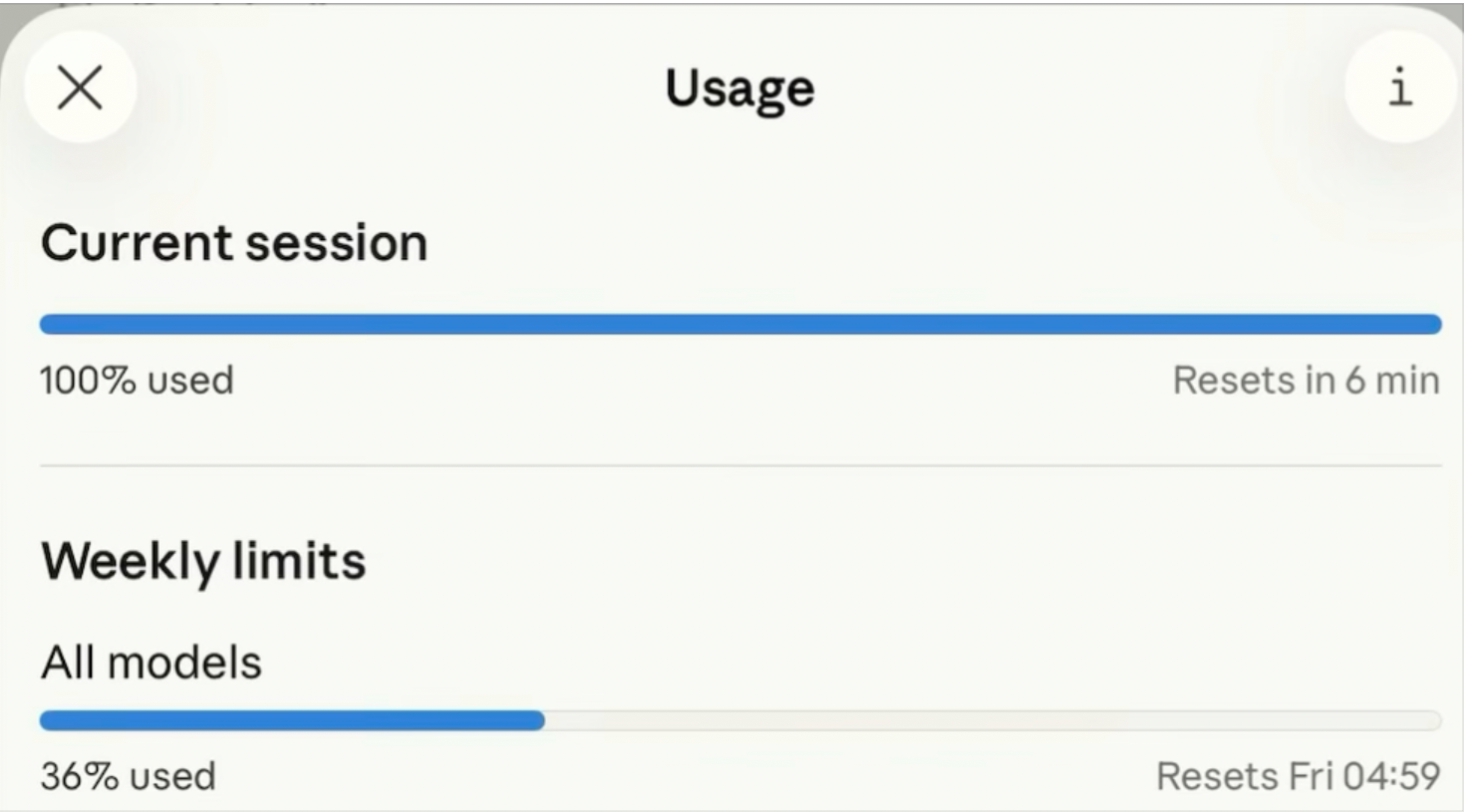Viewport: 1470px width, 812px height.
Task: Click the weekly usage percentage text
Action: pyautogui.click(x=128, y=776)
